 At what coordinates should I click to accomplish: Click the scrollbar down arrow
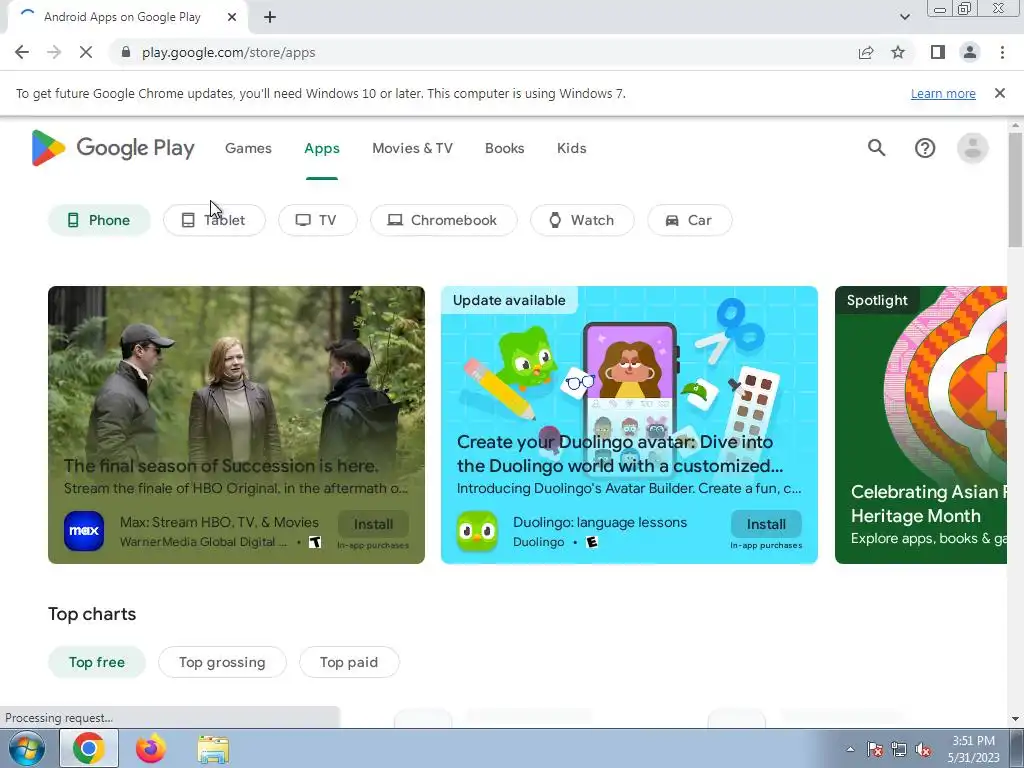pyautogui.click(x=1015, y=719)
